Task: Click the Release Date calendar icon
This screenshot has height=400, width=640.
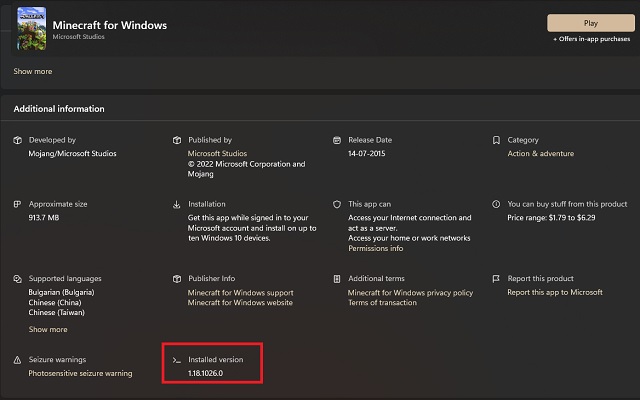Action: (337, 140)
